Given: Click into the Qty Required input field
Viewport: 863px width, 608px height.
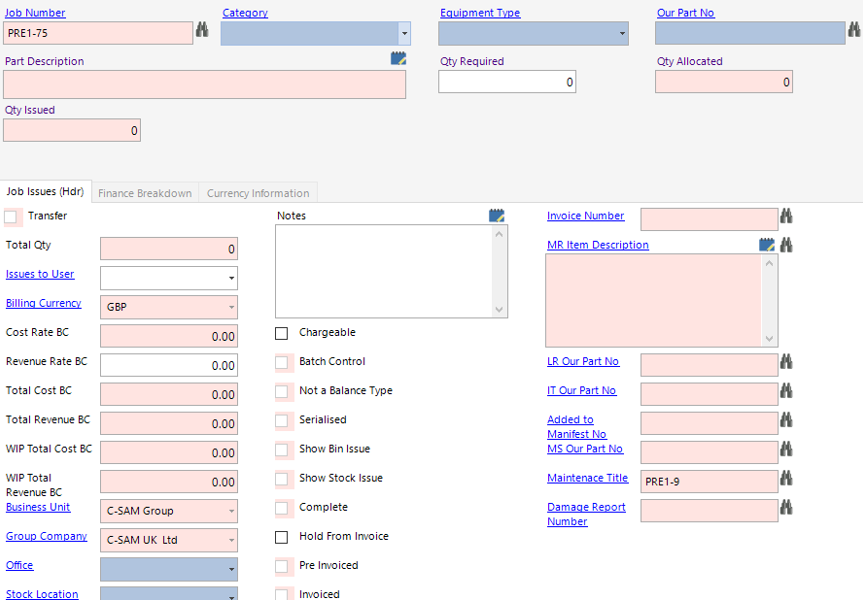Looking at the screenshot, I should [507, 82].
